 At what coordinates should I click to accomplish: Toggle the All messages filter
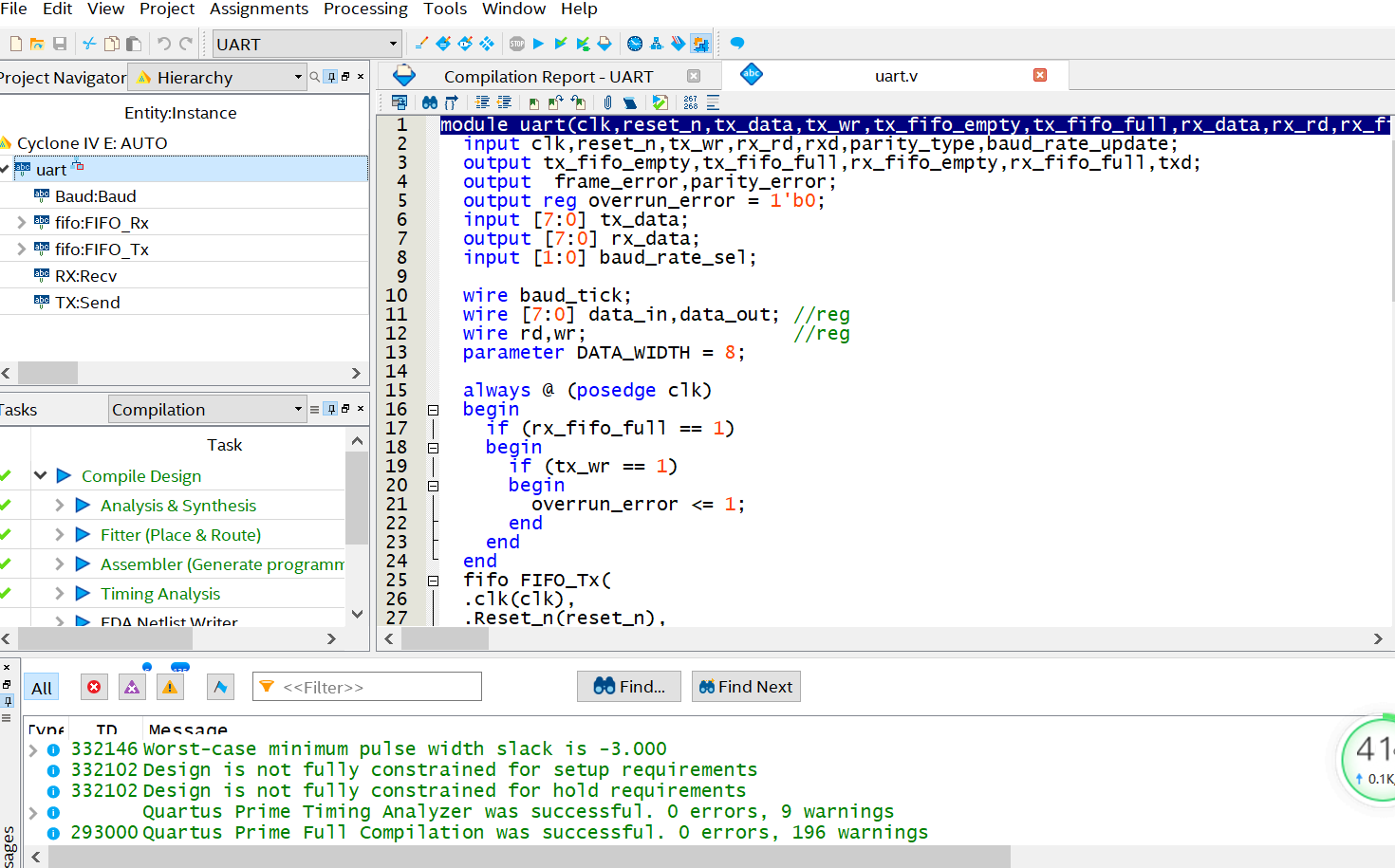pyautogui.click(x=42, y=688)
